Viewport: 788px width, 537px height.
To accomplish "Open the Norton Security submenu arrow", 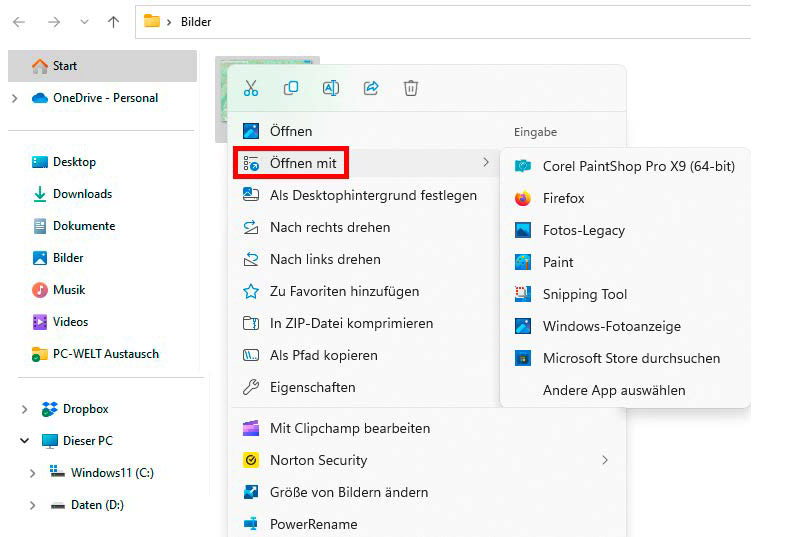I will 605,460.
